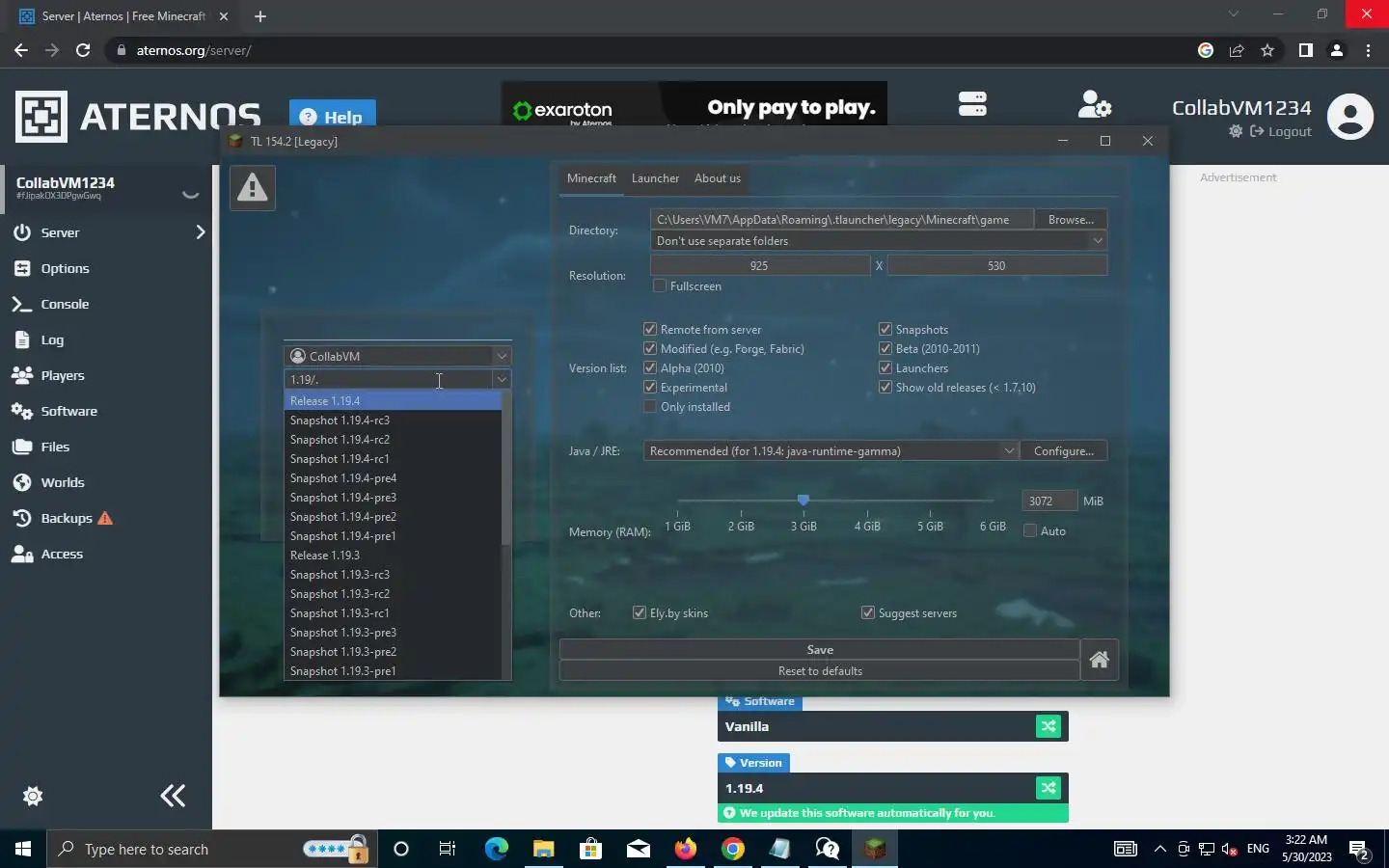Enable Only installed checkbox

[650, 406]
